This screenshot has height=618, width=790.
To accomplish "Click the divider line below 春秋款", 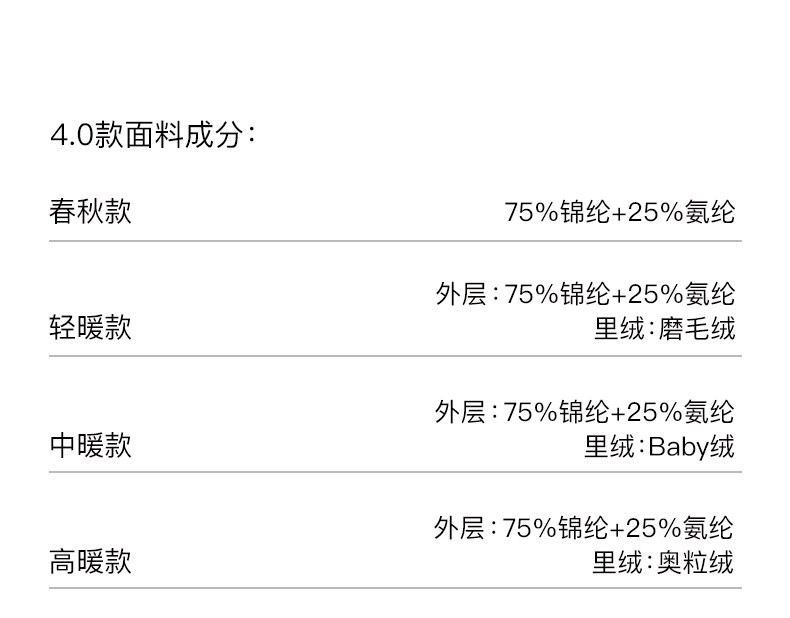I will [x=395, y=241].
